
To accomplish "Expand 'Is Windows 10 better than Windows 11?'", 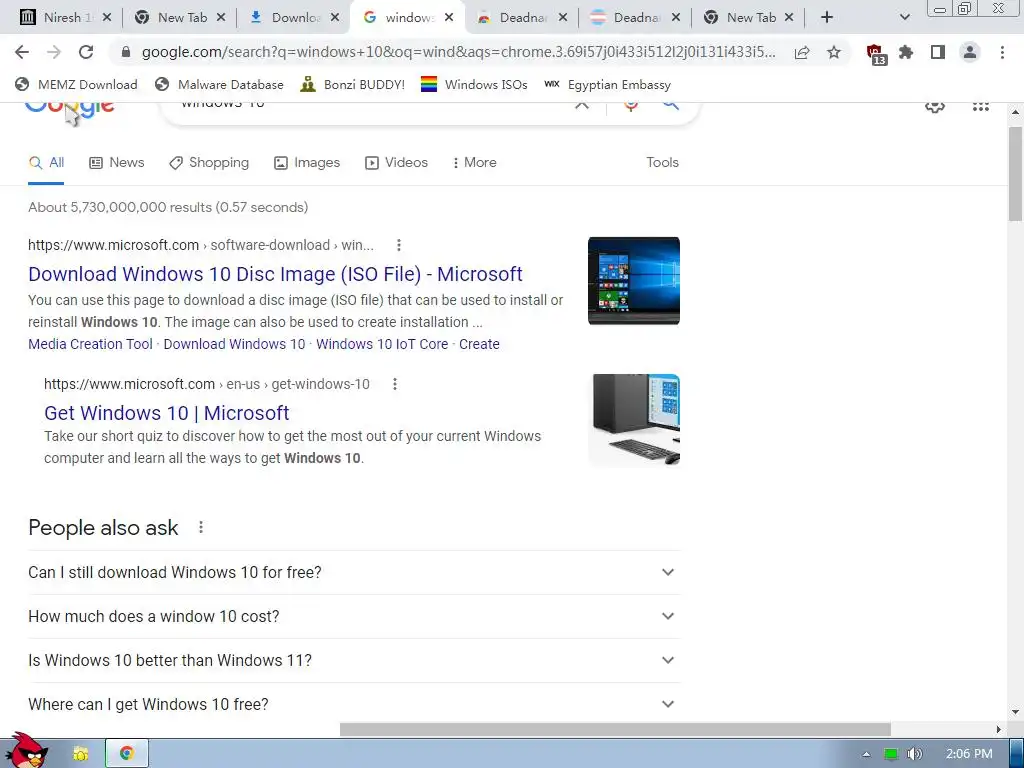I will coord(354,660).
